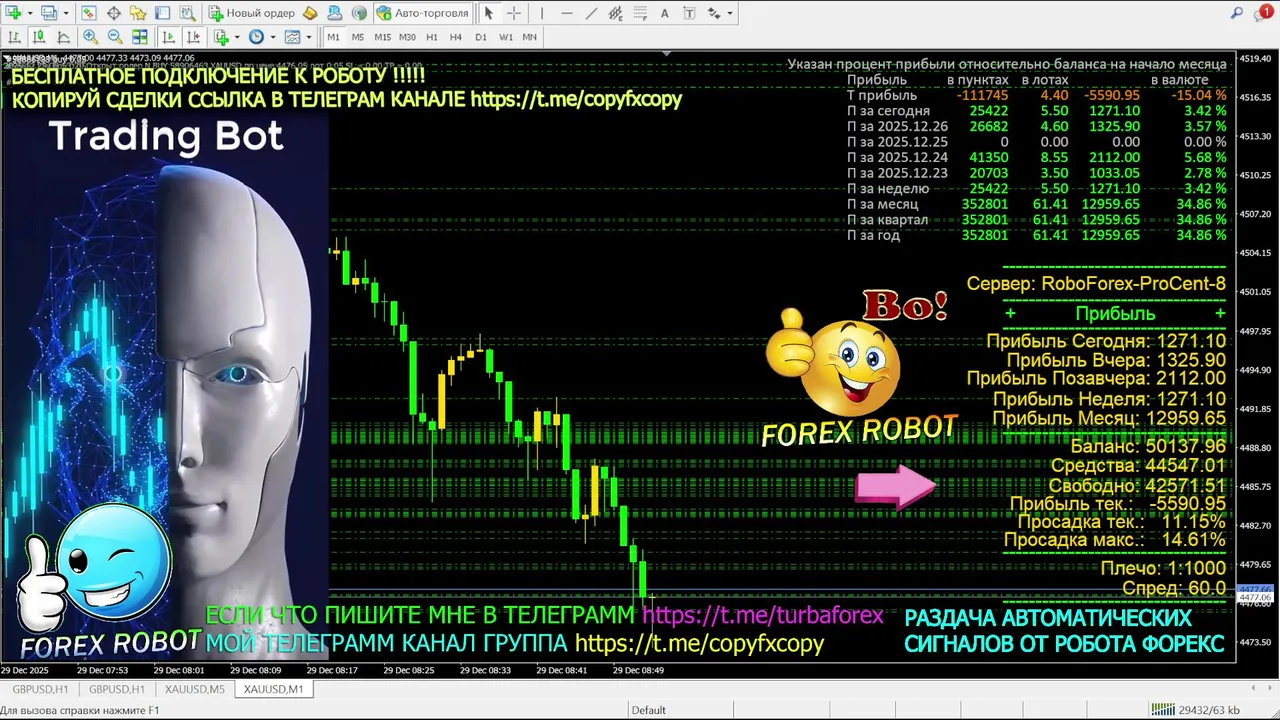Viewport: 1280px width, 720px height.
Task: Select the Text Label tool
Action: pyautogui.click(x=690, y=13)
